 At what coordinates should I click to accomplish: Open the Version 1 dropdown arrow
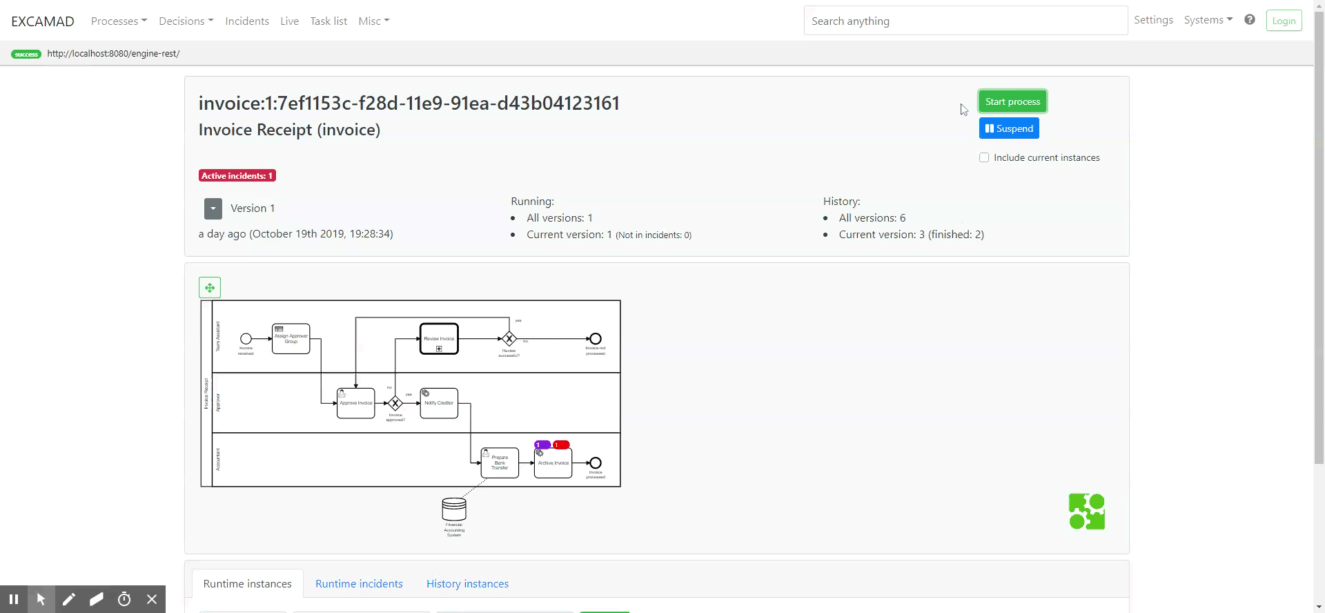(x=213, y=208)
